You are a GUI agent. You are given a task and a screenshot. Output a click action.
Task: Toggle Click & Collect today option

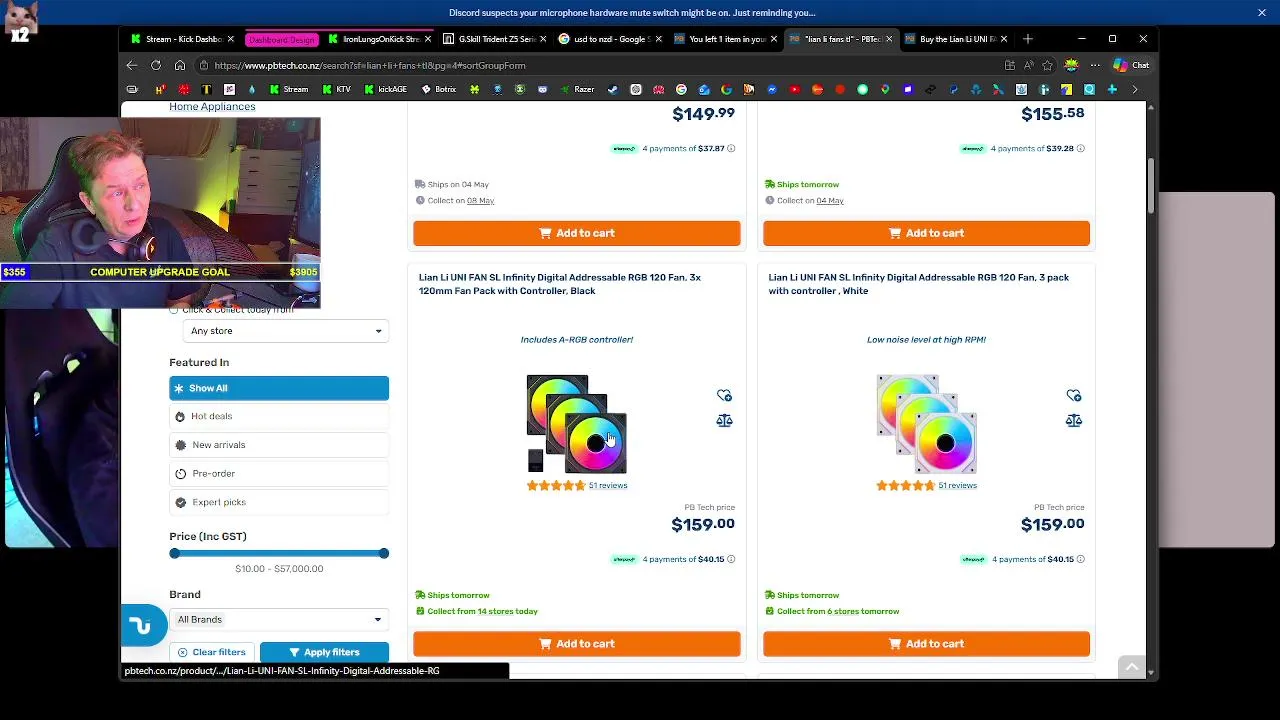[174, 311]
